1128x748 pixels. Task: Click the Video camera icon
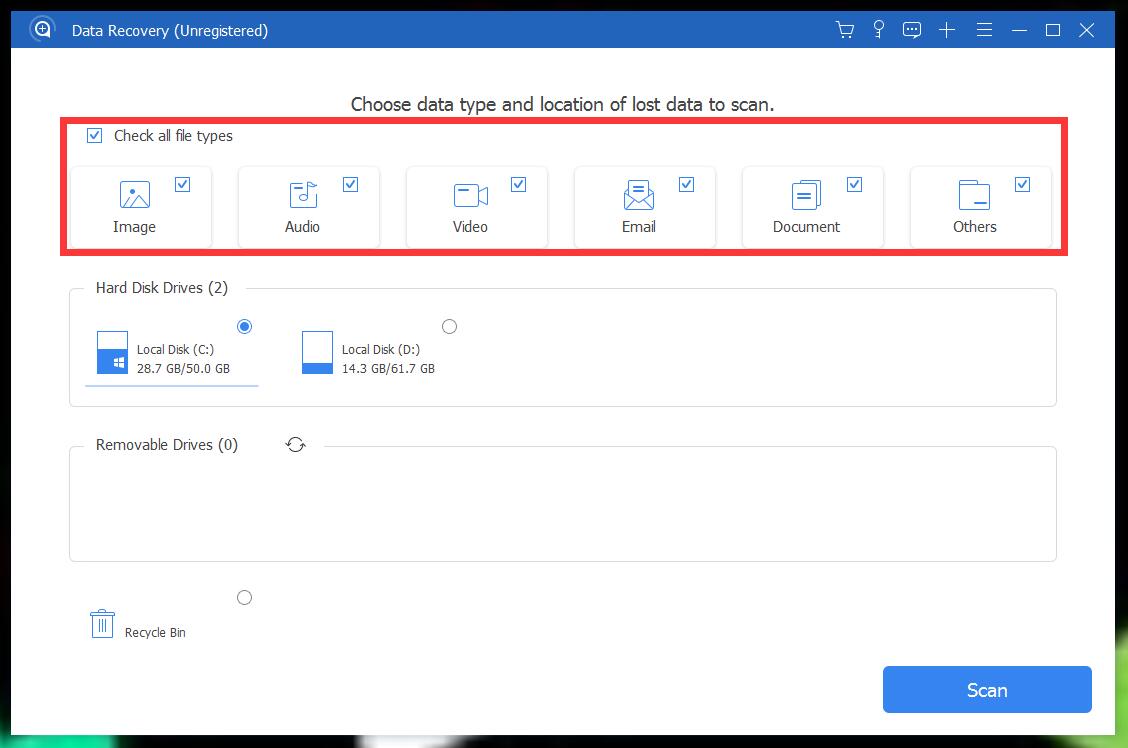(x=470, y=195)
